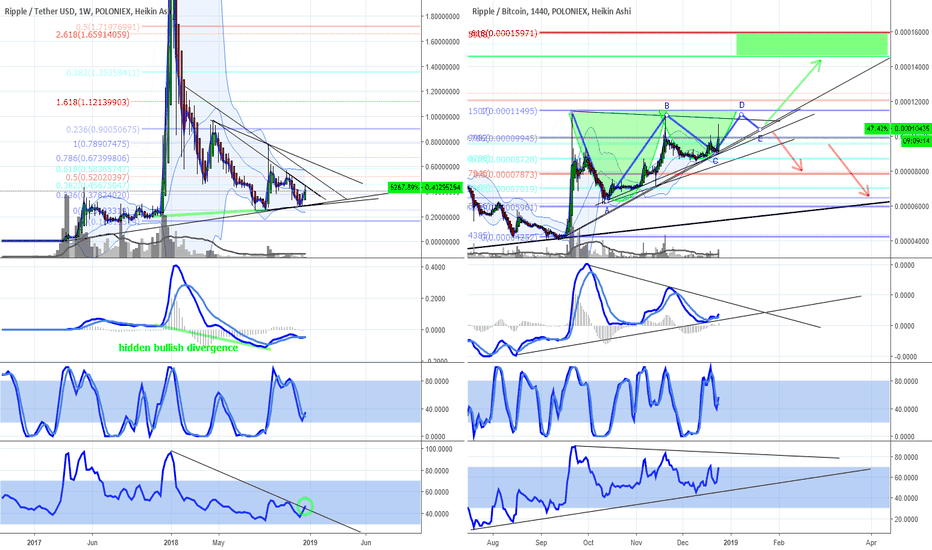
Task: Click pattern point B on Bitcoin chart
Action: pos(667,106)
